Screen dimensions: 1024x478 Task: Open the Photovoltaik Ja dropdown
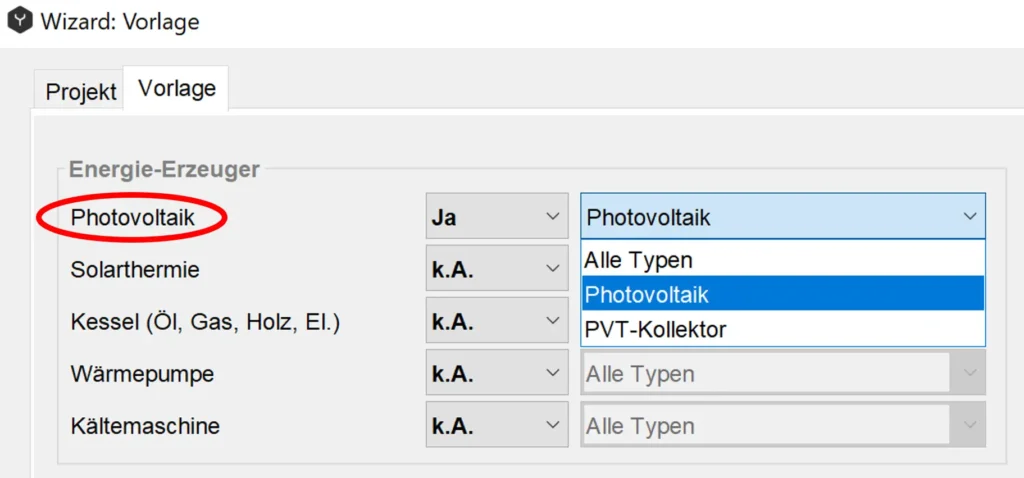[497, 215]
